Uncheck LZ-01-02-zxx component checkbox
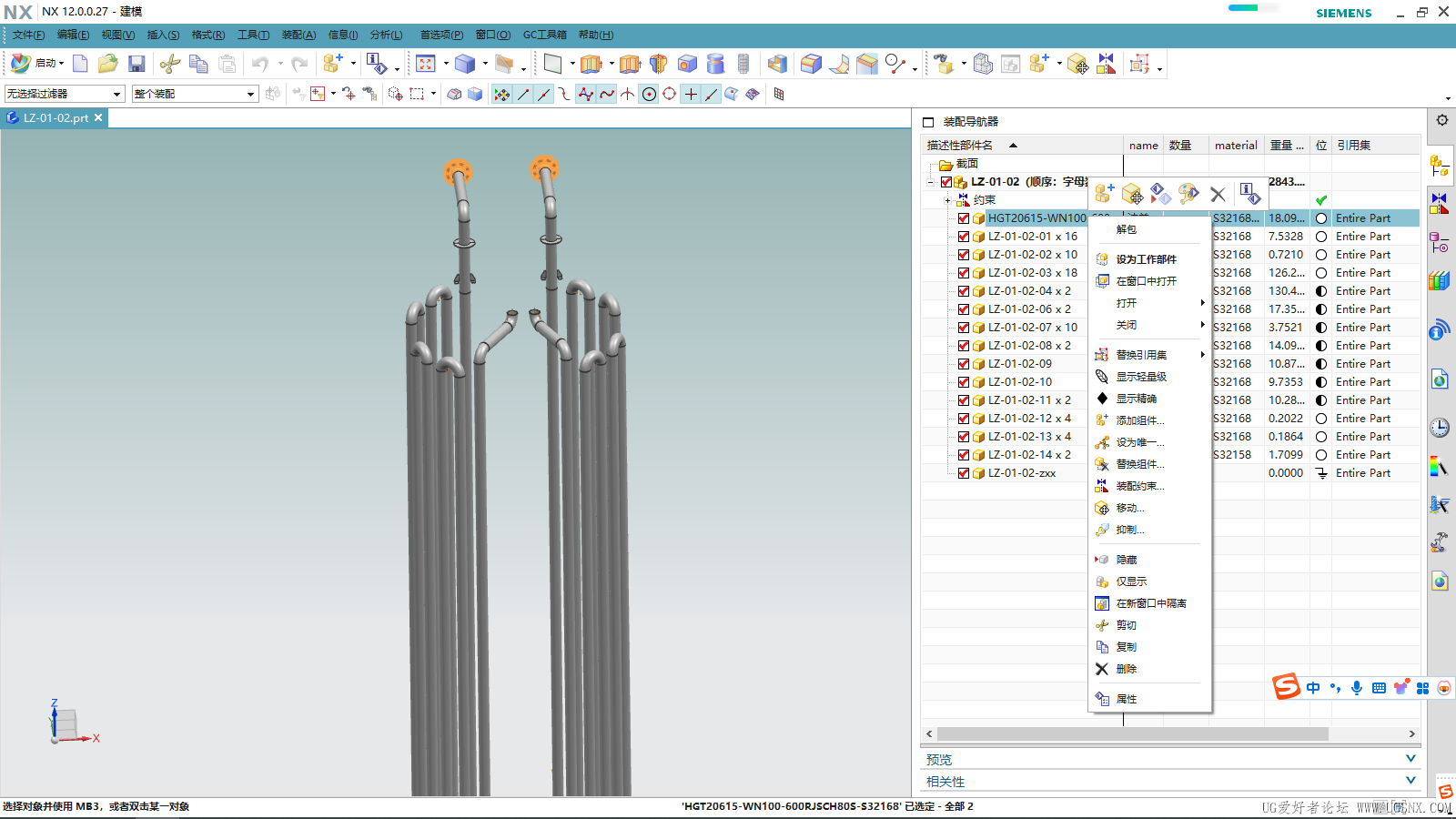Image resolution: width=1456 pixels, height=819 pixels. coord(964,473)
